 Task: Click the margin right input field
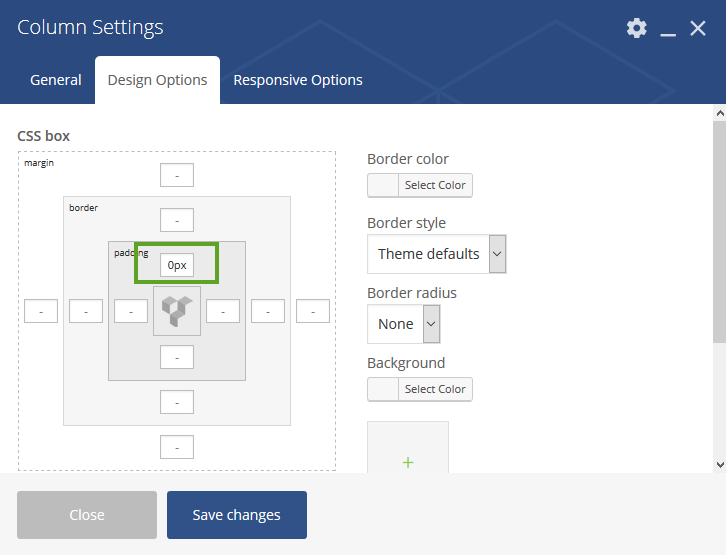coord(313,311)
